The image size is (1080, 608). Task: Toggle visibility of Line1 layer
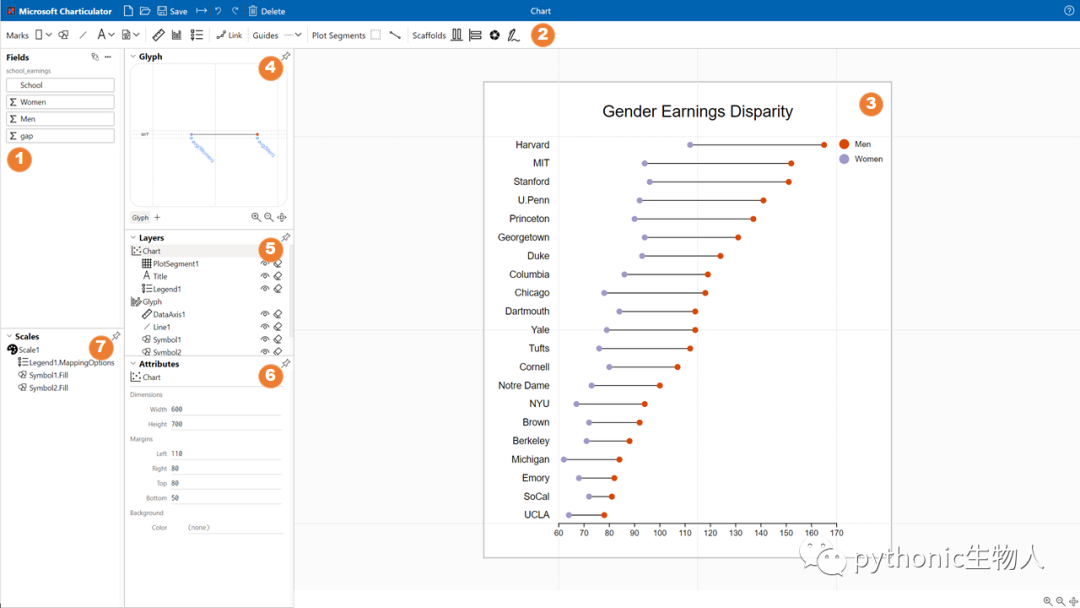(264, 327)
